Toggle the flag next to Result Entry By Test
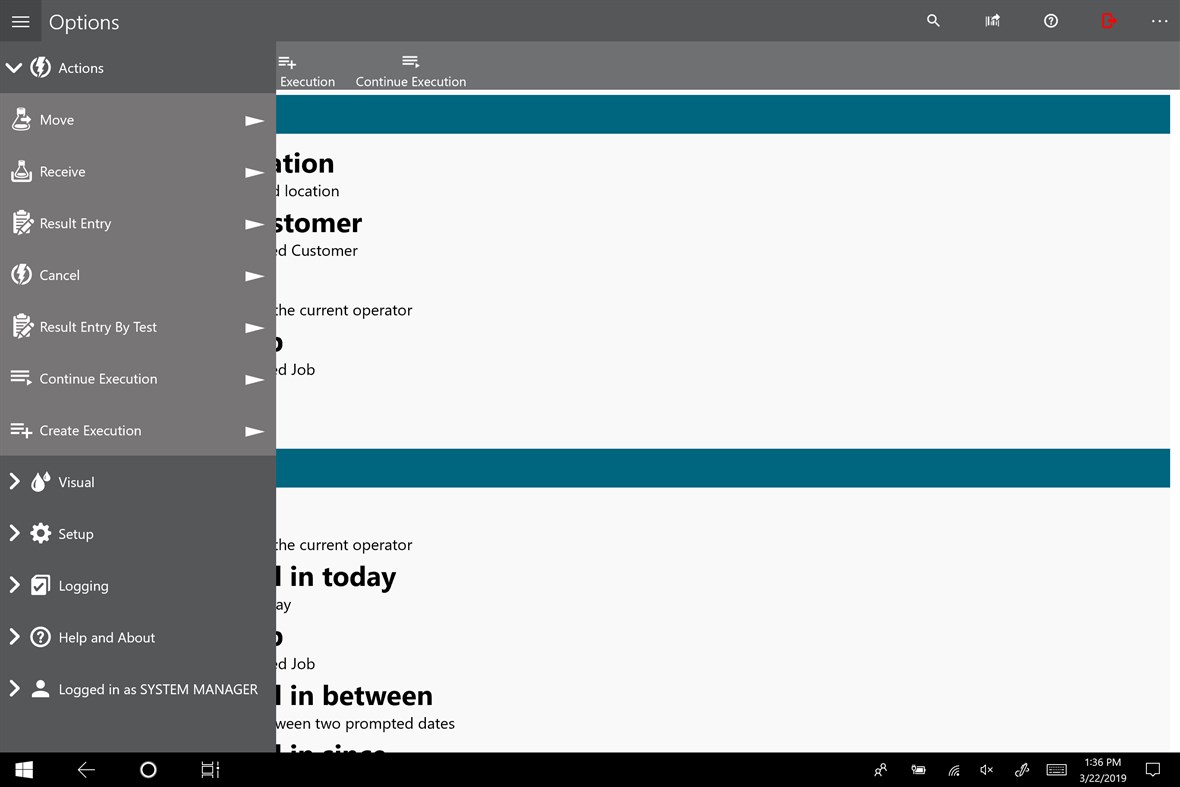The width and height of the screenshot is (1180, 787). point(253,327)
